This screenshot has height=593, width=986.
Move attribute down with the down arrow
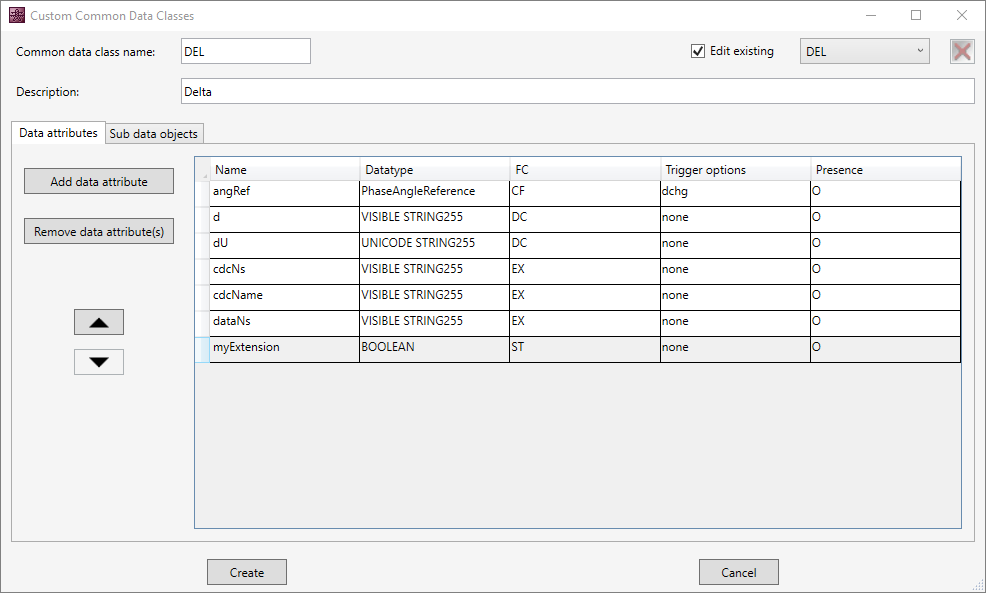pos(99,362)
